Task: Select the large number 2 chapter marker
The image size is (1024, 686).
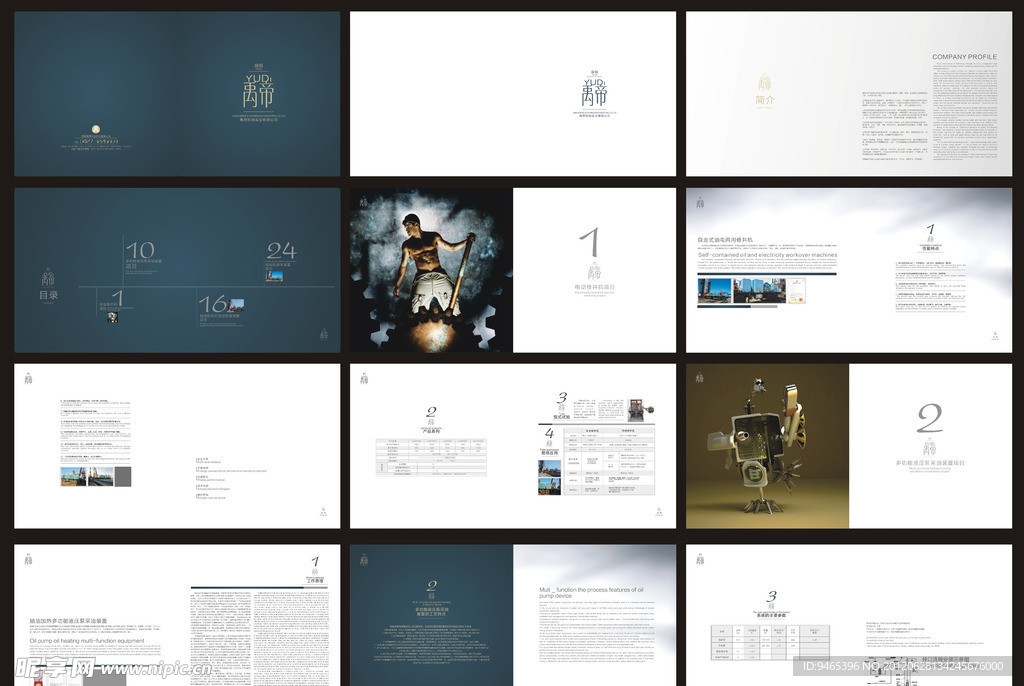Action: pos(929,418)
